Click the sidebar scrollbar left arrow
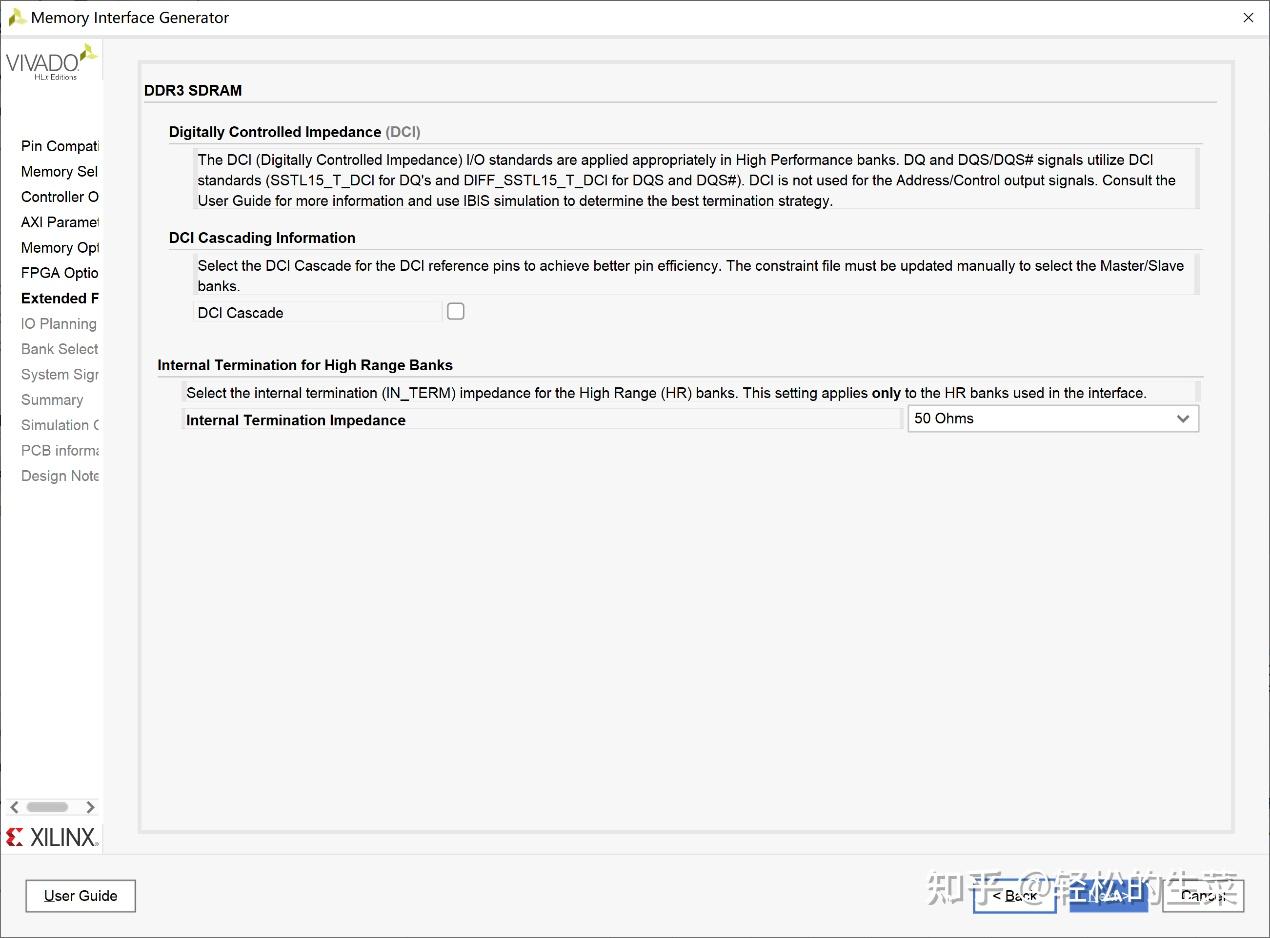 (x=14, y=807)
